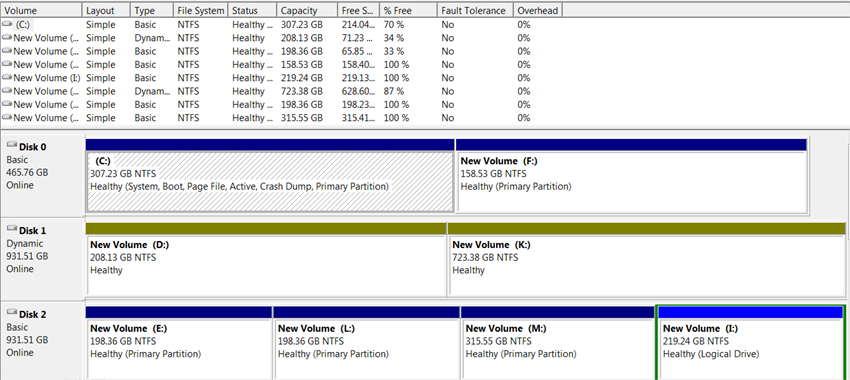The height and width of the screenshot is (380, 850).
Task: Click the drive icon in the 198.23 free space row
Action: (7, 104)
